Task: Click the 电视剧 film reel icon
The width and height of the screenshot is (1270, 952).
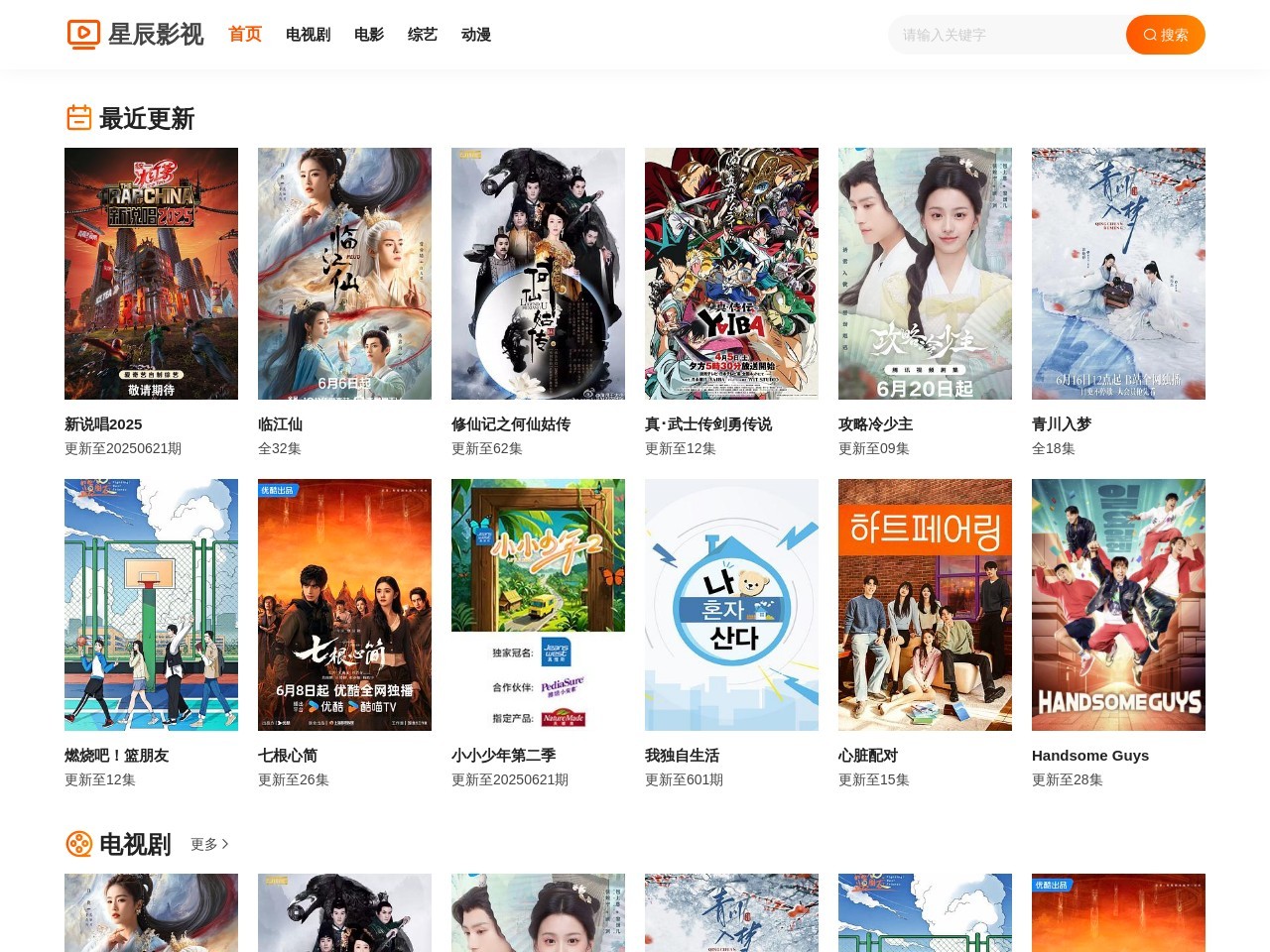Action: 79,844
